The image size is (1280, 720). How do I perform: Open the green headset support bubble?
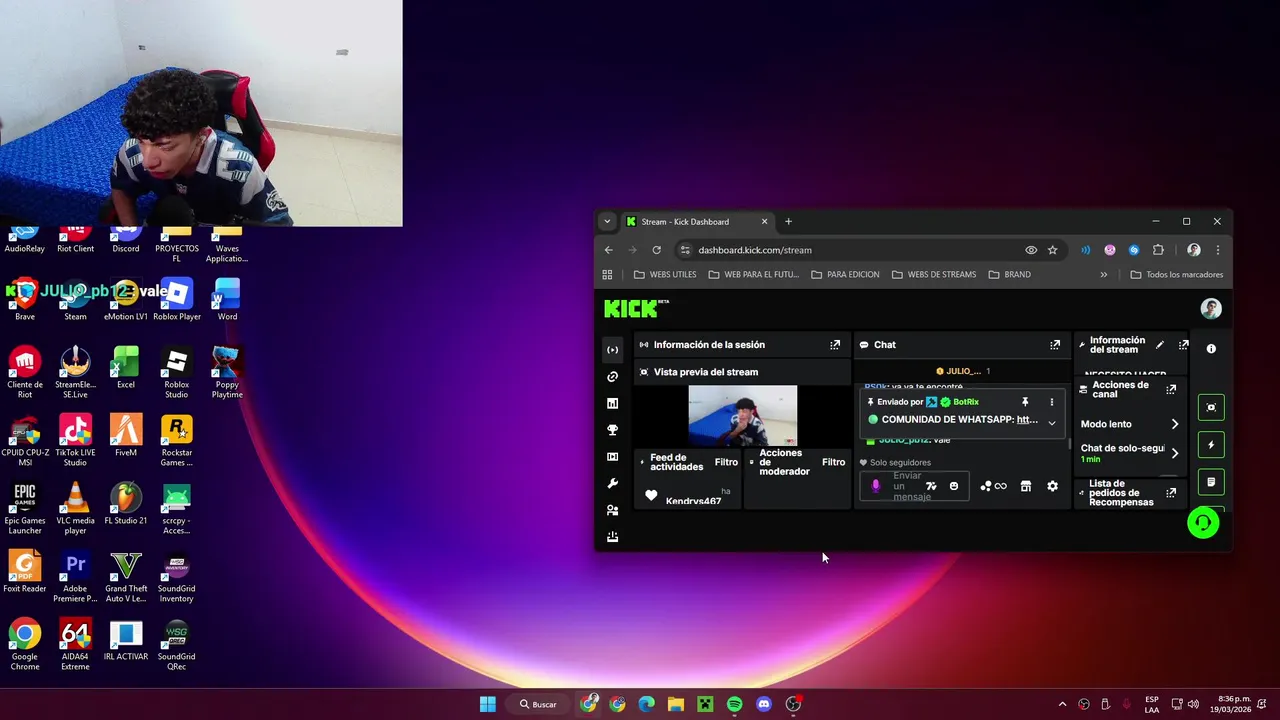1203,522
